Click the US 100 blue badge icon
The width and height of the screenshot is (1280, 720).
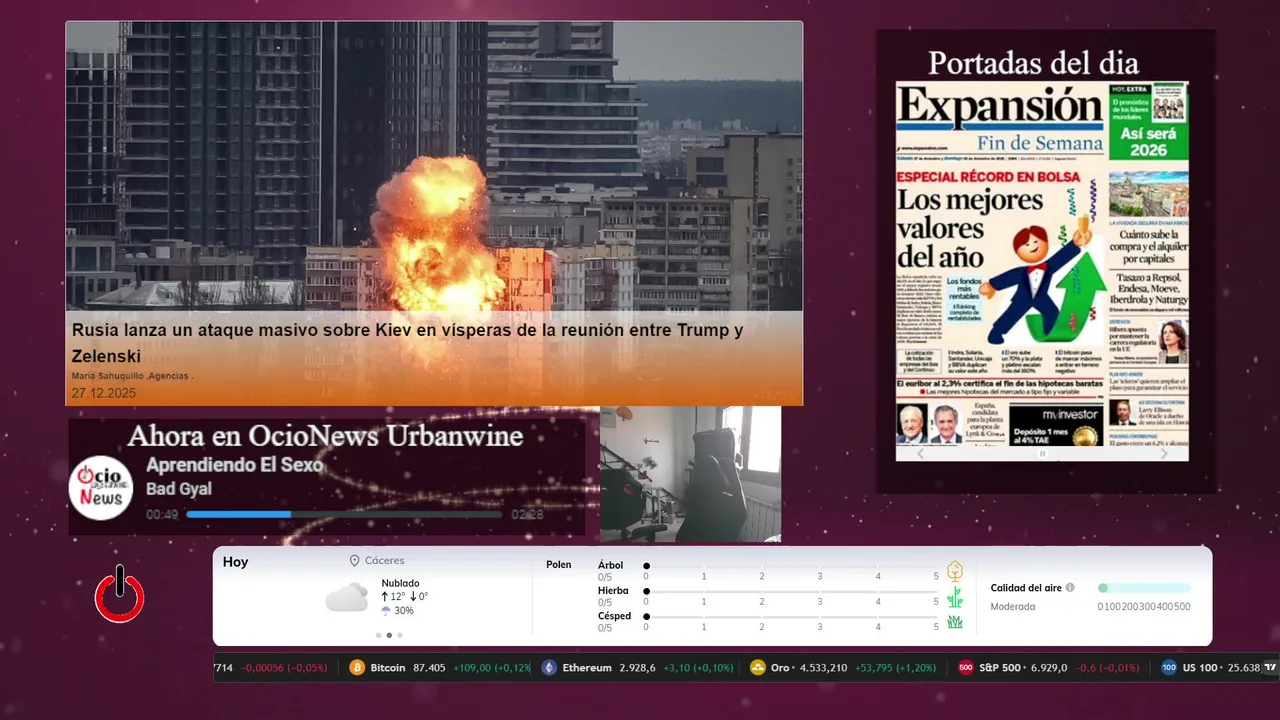1169,668
